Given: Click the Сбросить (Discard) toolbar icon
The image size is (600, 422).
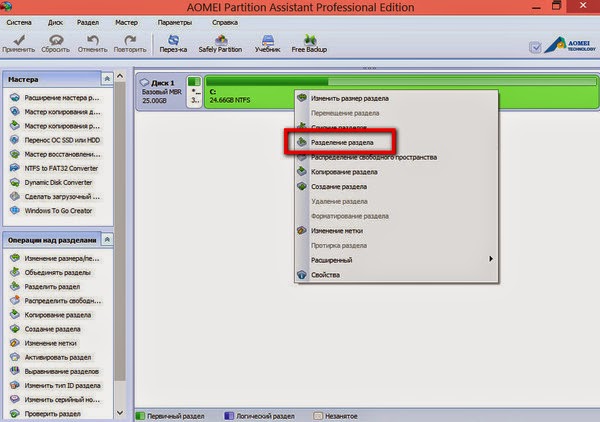Looking at the screenshot, I should click(56, 43).
